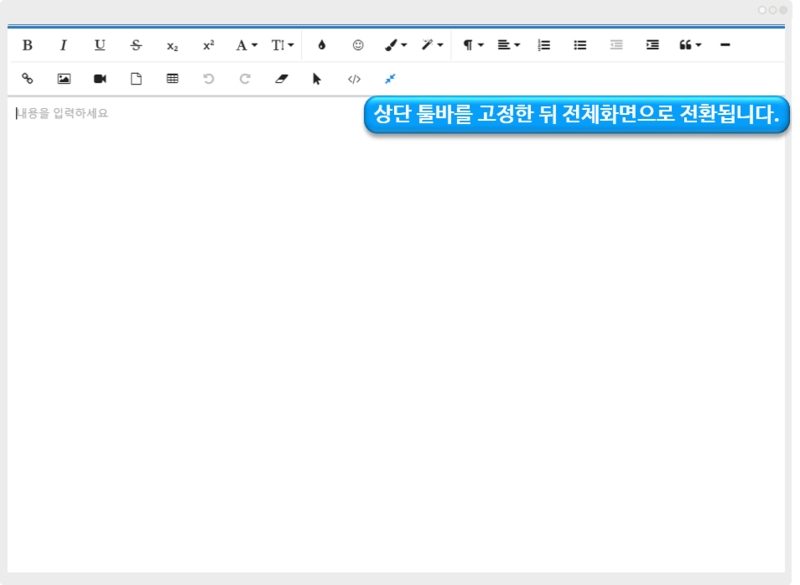Click the upload file icon

tap(136, 79)
